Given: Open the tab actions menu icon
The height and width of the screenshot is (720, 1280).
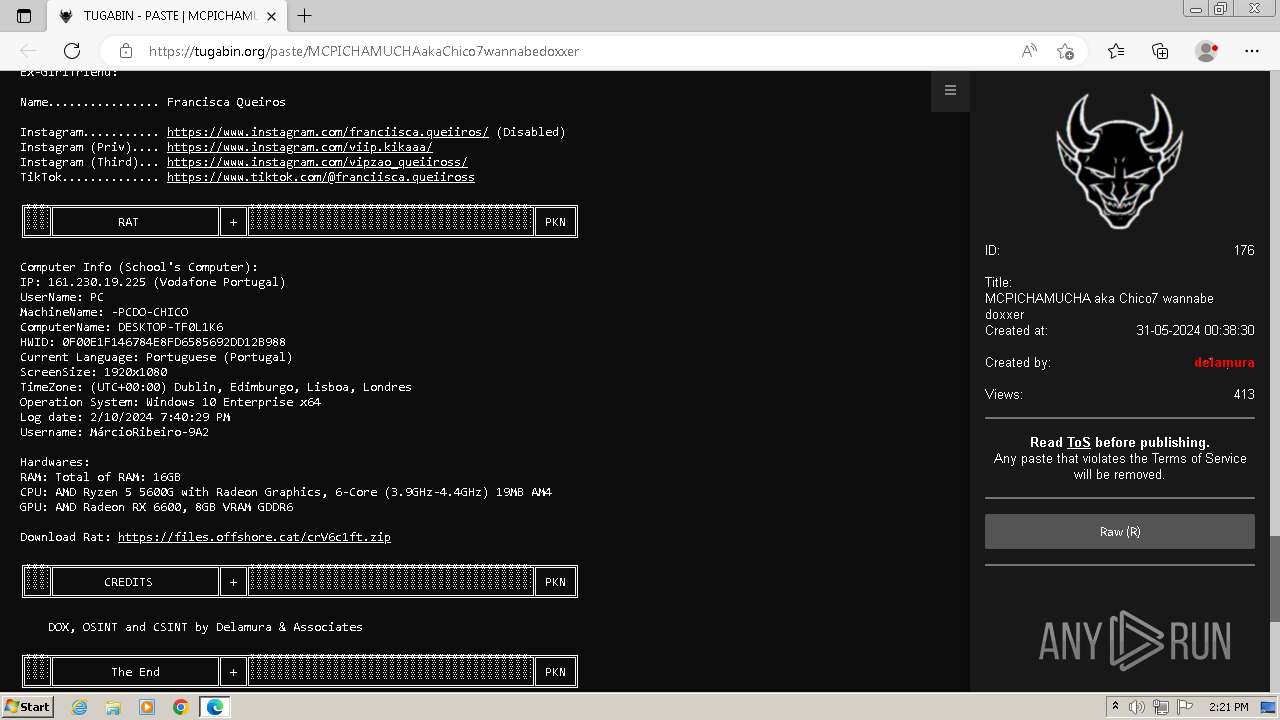Looking at the screenshot, I should 24,16.
